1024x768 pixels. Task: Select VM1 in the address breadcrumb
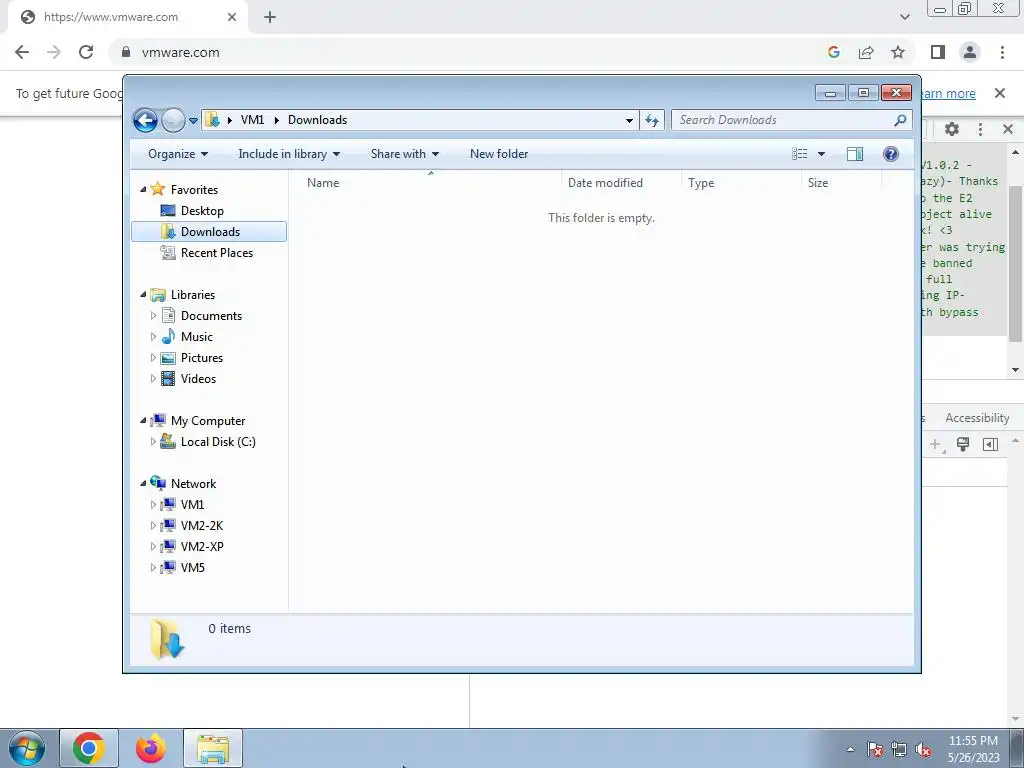252,120
